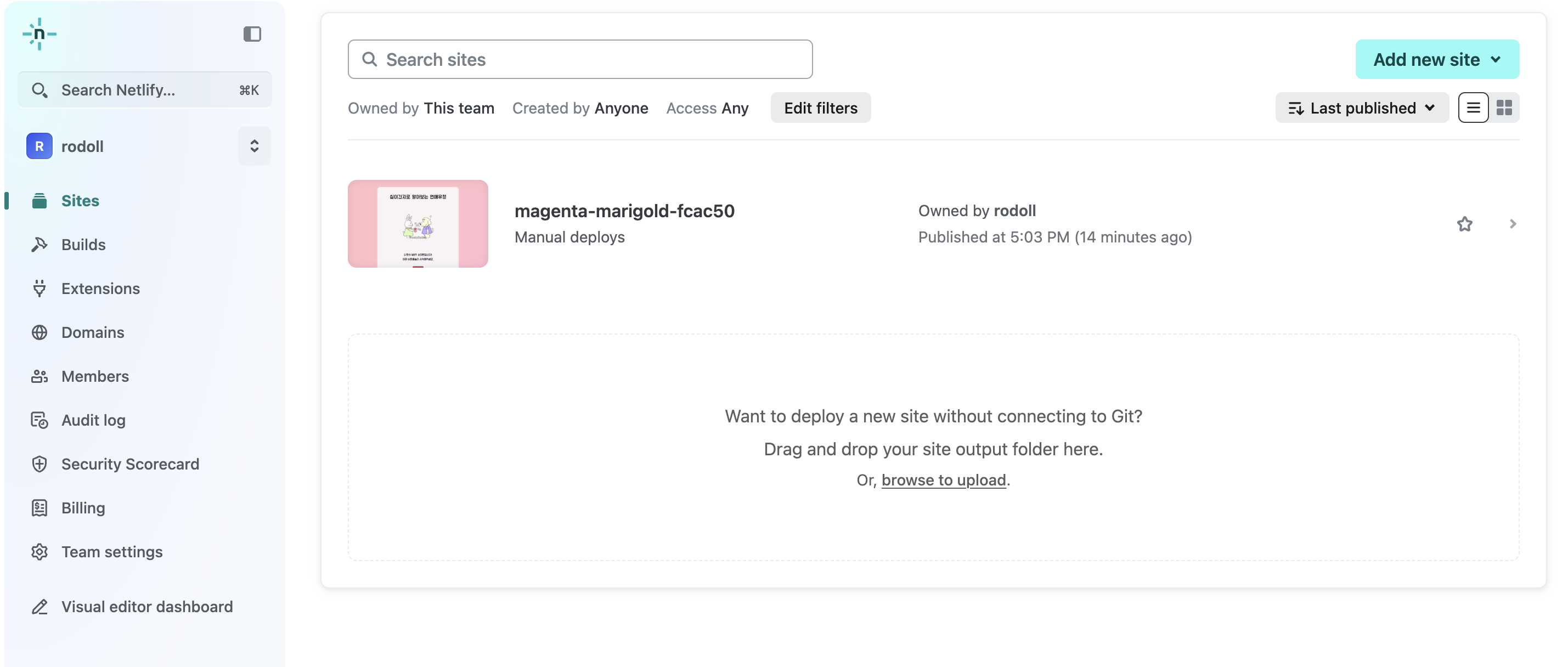Click the Security Scorecard shield icon
This screenshot has width=1568, height=667.
[40, 463]
